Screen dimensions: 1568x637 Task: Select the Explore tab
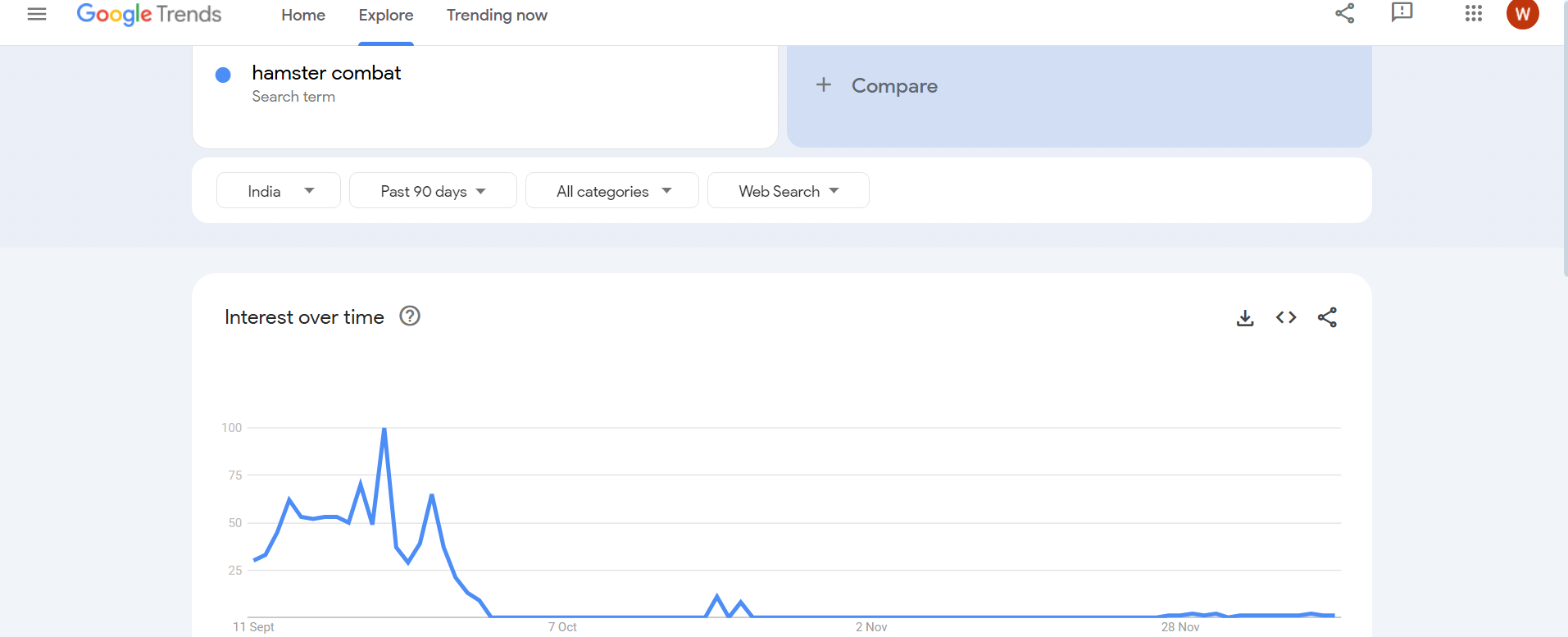pyautogui.click(x=386, y=15)
